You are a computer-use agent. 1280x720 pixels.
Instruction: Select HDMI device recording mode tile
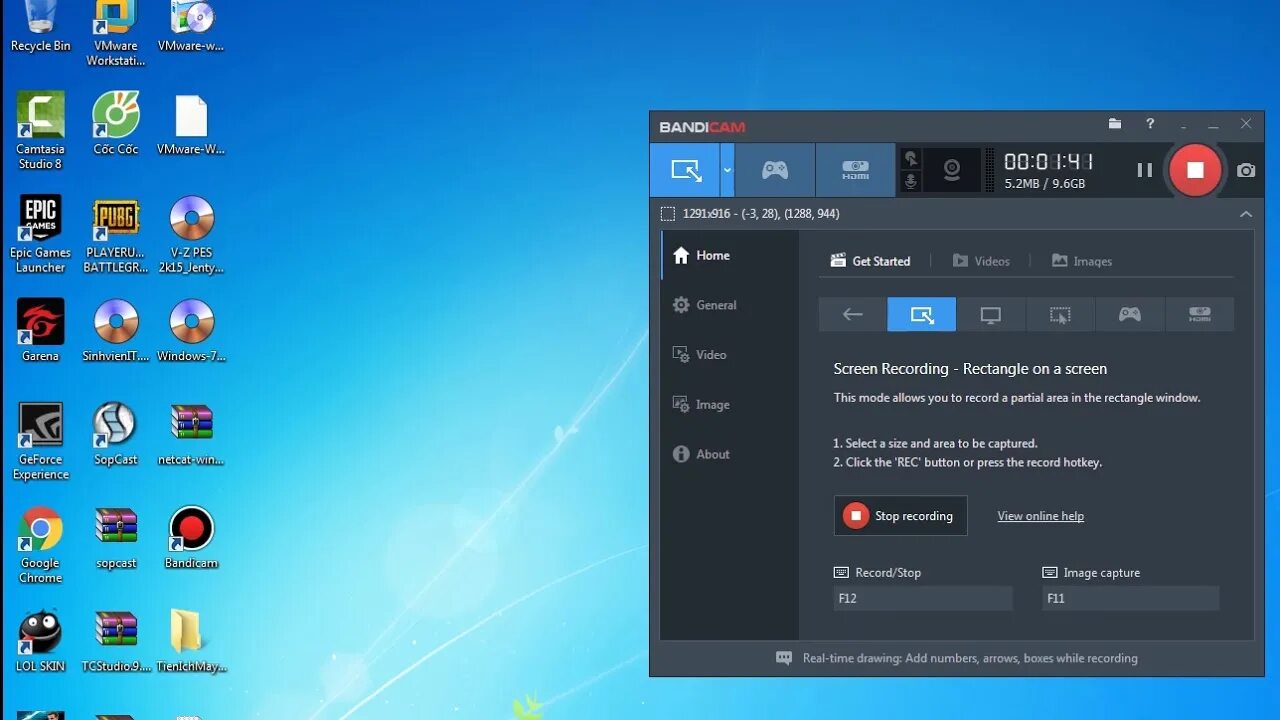pos(1199,314)
